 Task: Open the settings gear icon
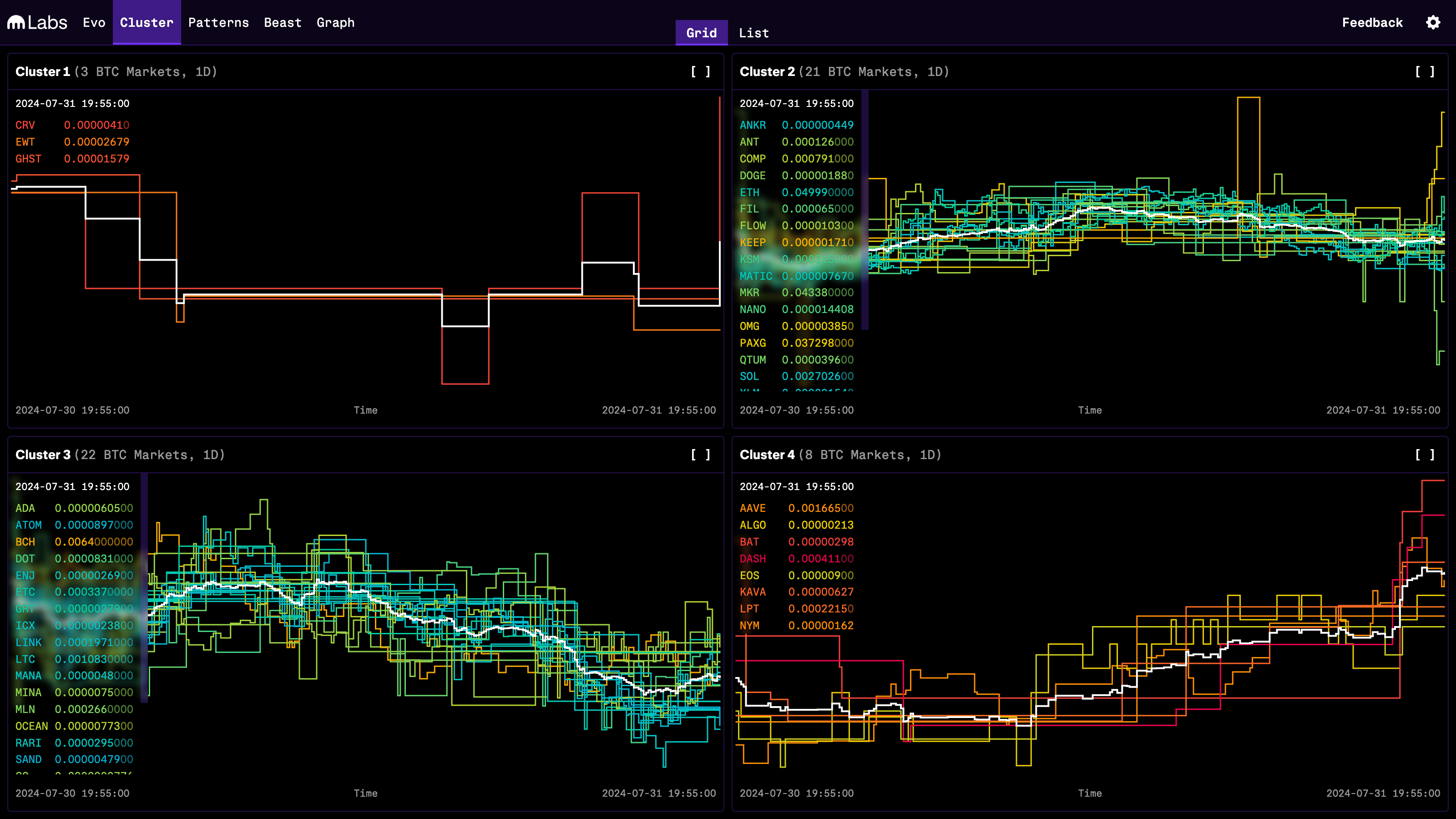click(1433, 23)
